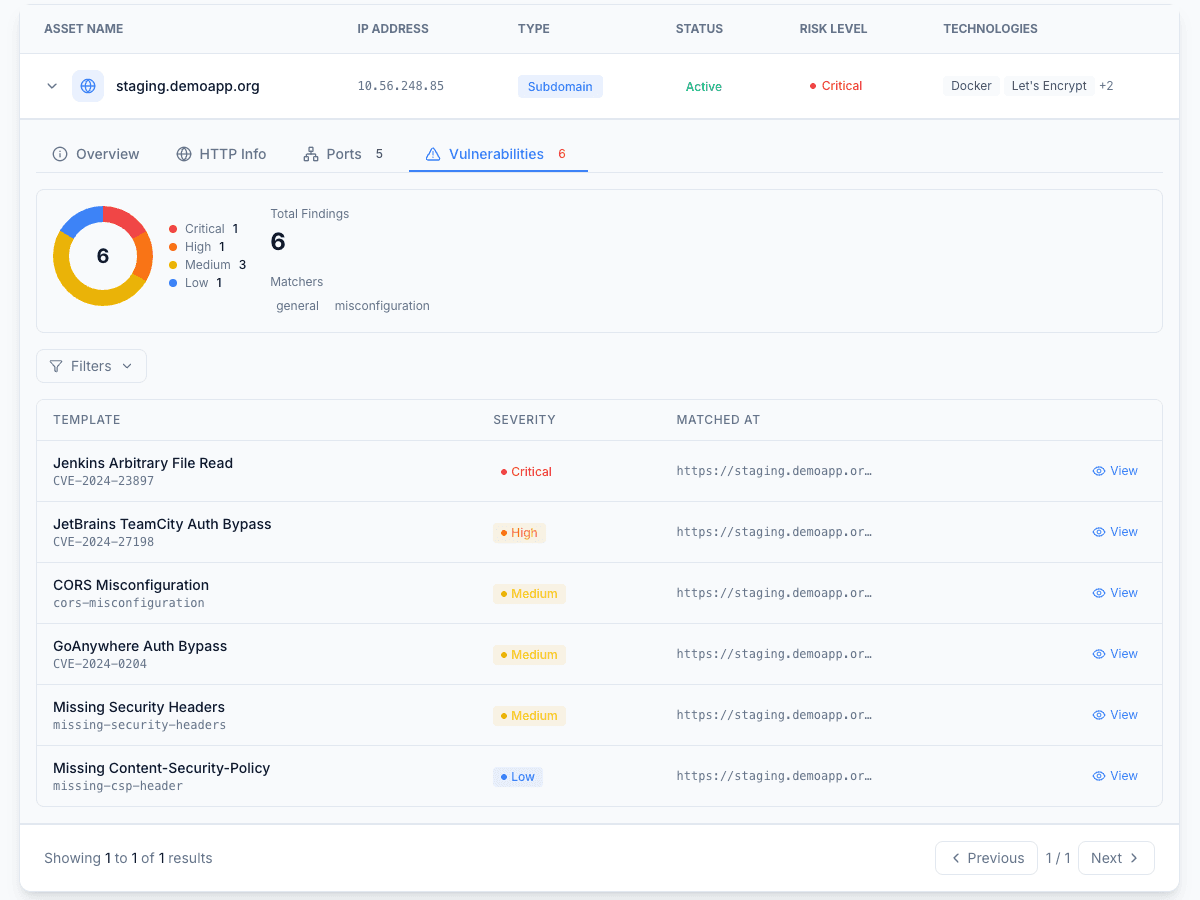Go to the Previous page
Screen dimensions: 1200x900
pos(986,858)
